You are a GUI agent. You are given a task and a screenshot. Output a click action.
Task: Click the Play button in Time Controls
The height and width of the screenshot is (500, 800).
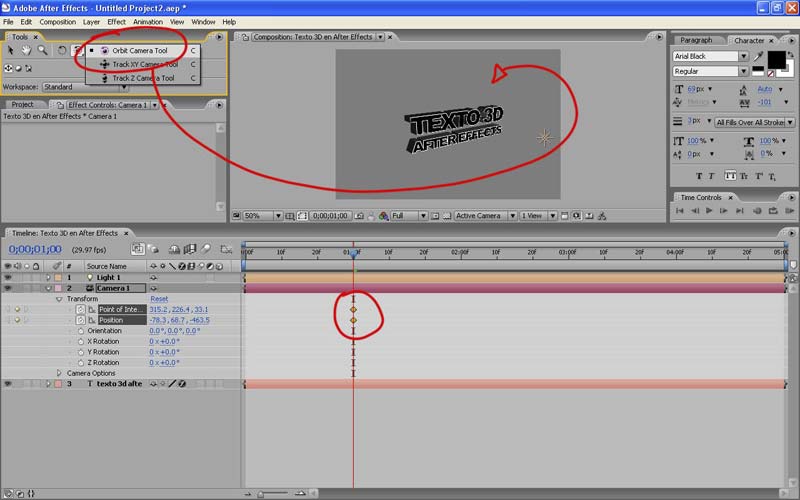[709, 210]
